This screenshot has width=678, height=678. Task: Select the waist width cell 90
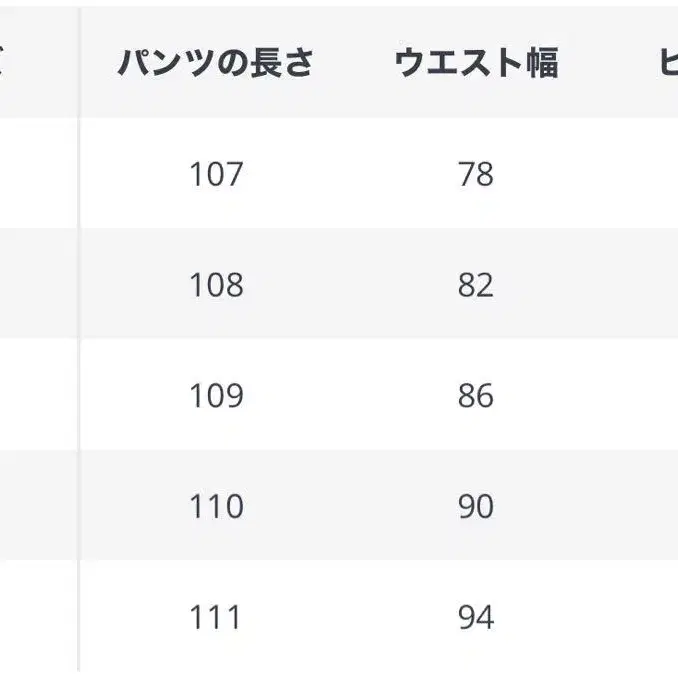coord(476,507)
